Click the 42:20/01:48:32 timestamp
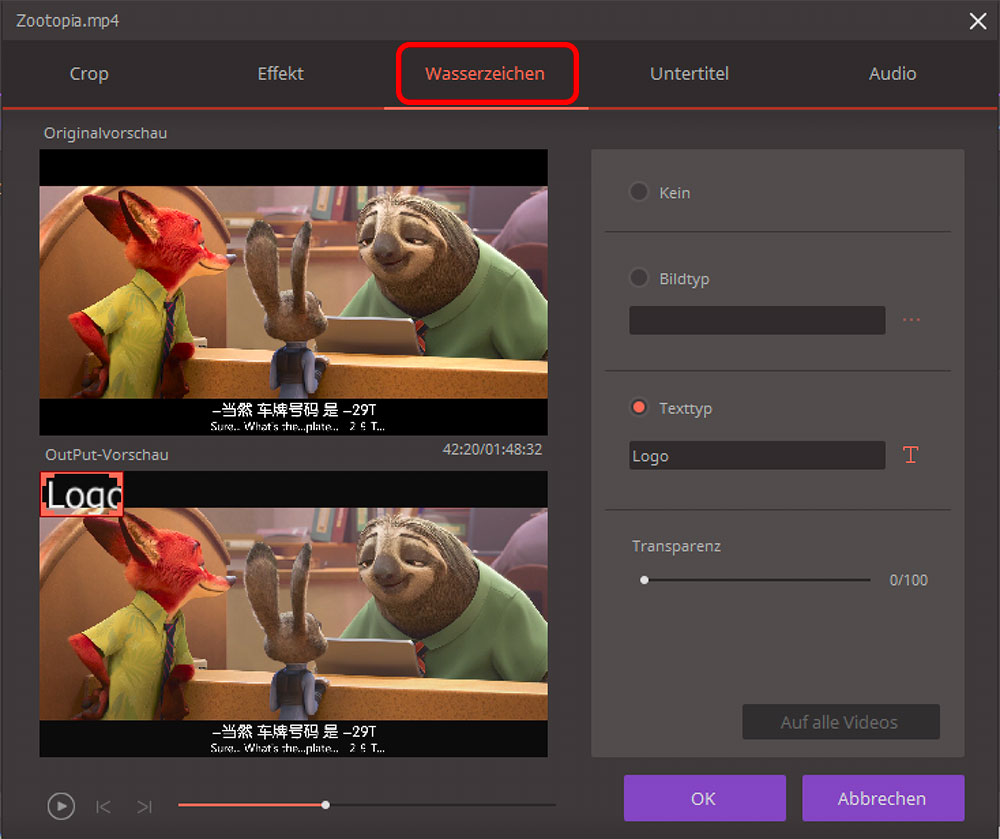1000x839 pixels. tap(492, 449)
